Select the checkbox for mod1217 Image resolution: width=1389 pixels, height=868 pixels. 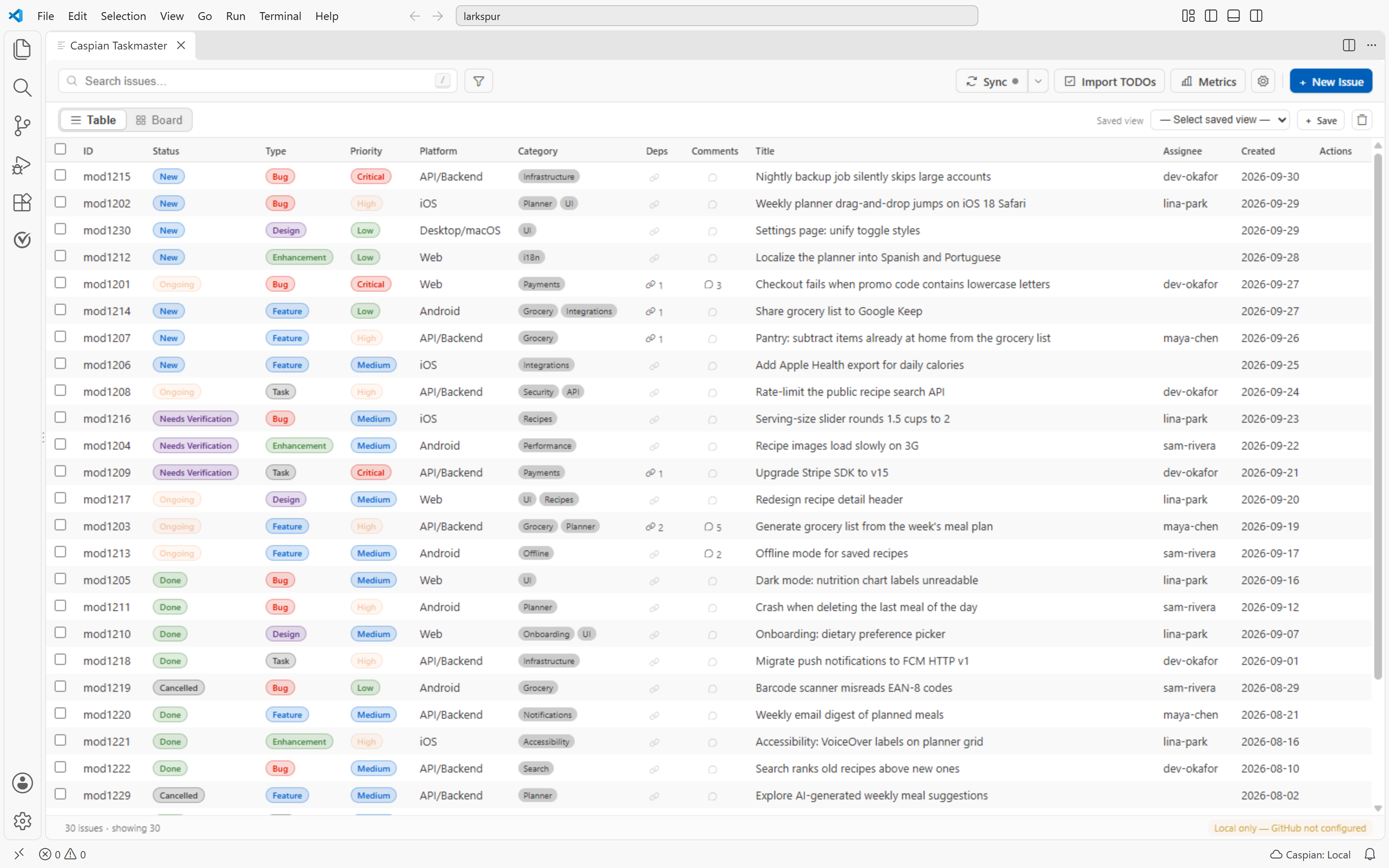click(60, 498)
